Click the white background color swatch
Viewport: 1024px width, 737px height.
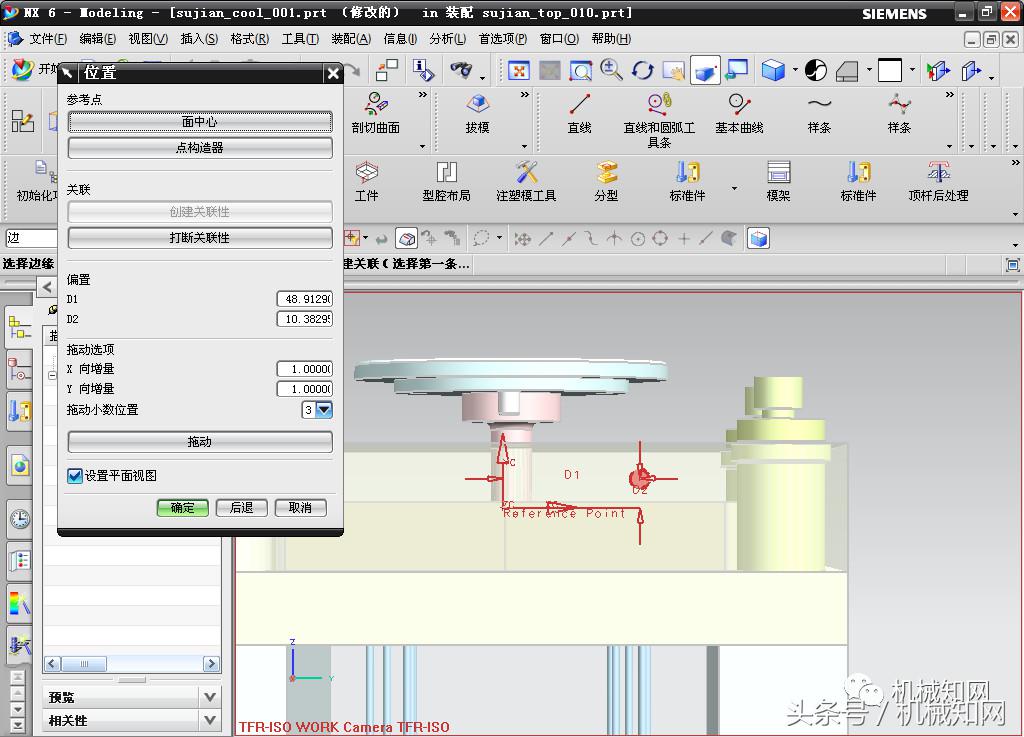(x=889, y=71)
